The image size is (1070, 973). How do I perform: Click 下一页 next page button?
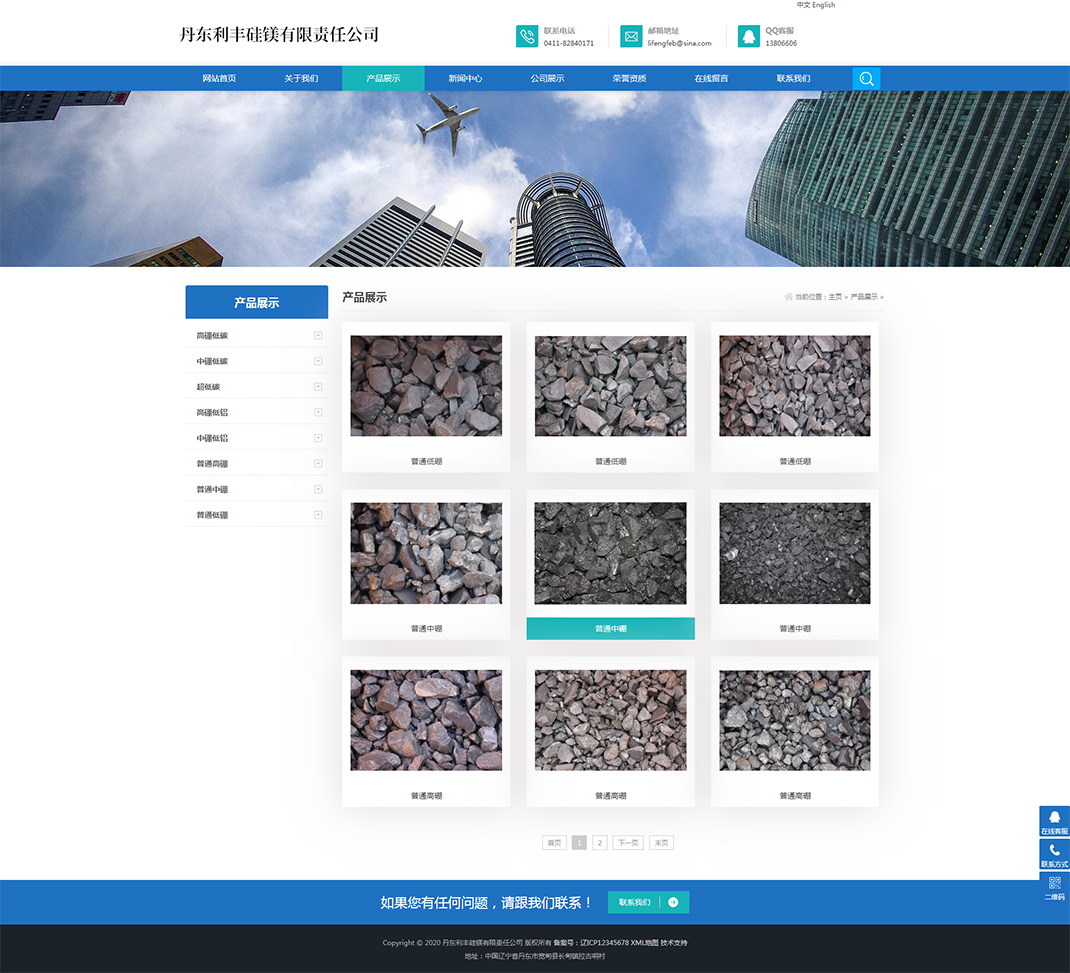pos(628,843)
